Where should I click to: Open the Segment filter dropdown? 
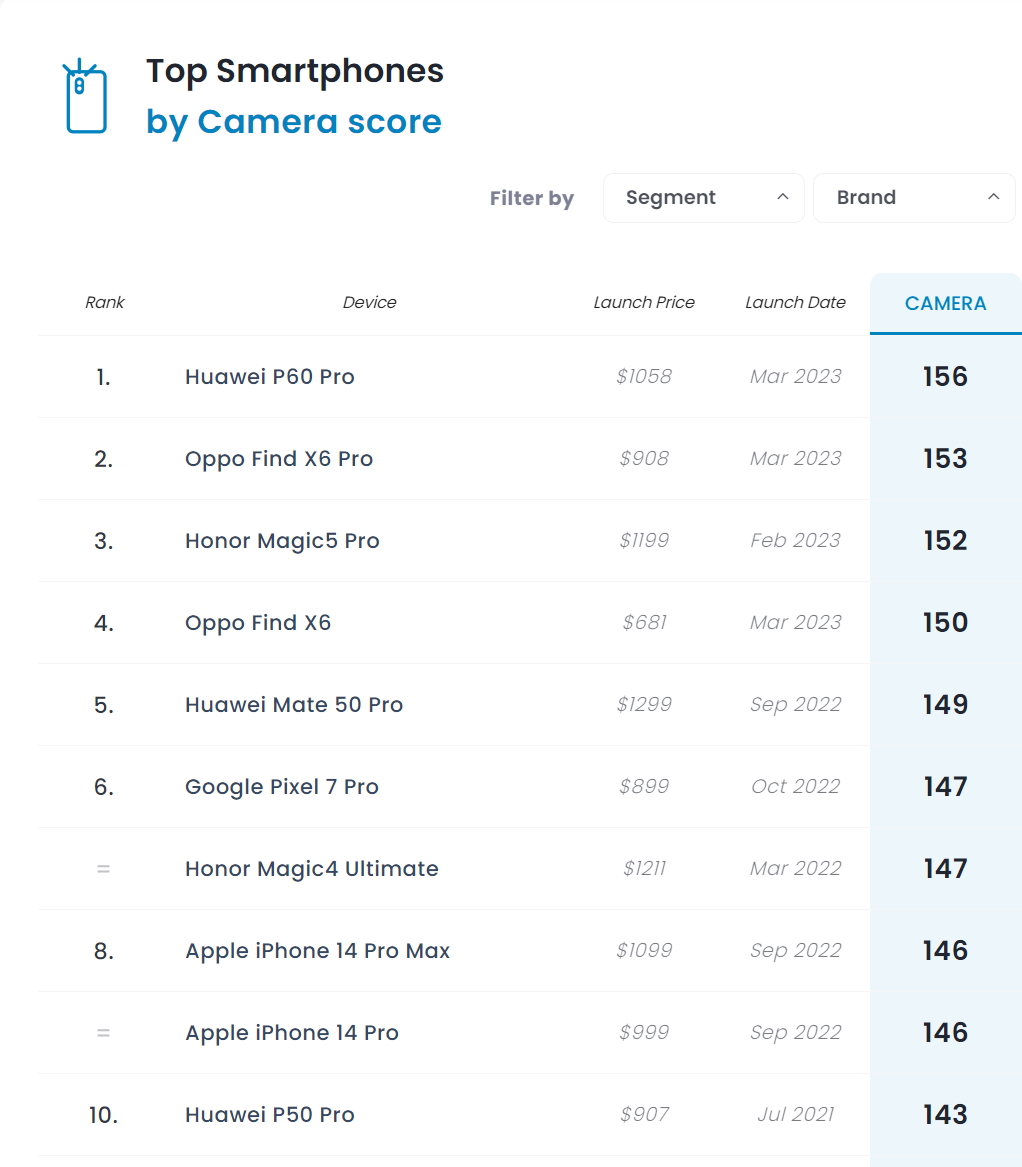click(703, 198)
